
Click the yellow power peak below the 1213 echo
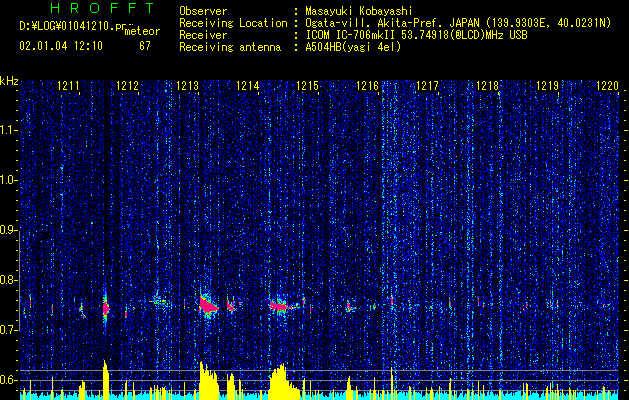[x=209, y=380]
